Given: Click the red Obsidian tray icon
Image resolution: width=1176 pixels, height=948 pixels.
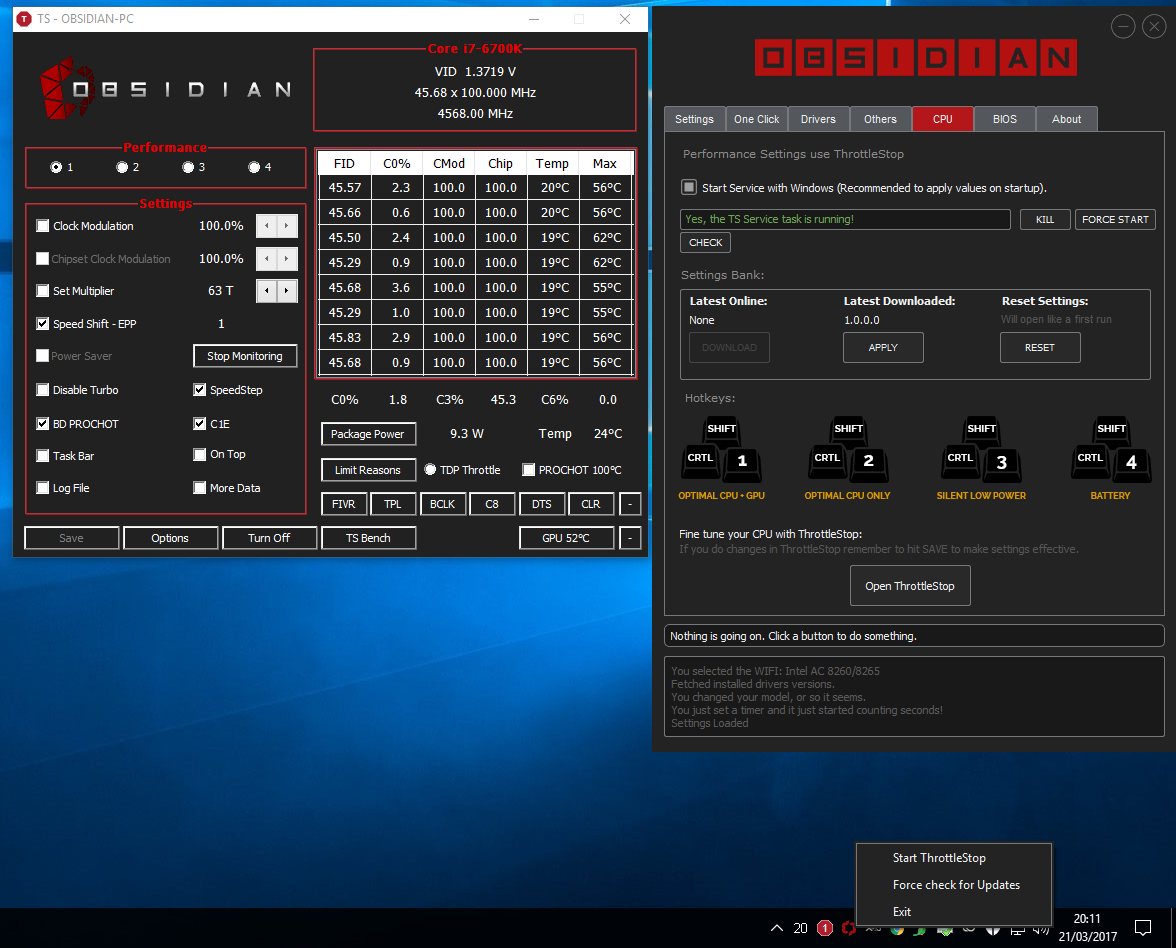Looking at the screenshot, I should (848, 928).
